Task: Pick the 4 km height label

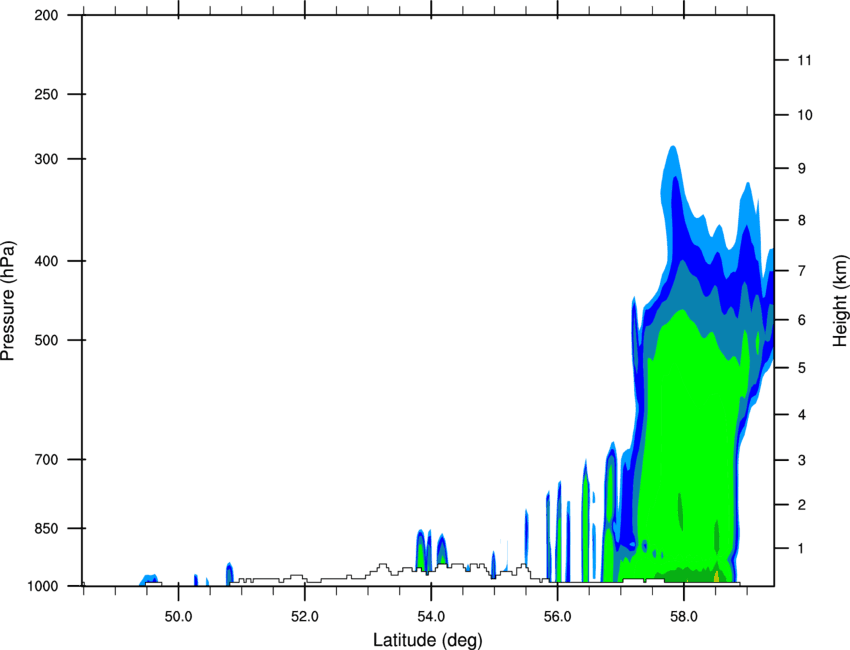Action: click(802, 415)
